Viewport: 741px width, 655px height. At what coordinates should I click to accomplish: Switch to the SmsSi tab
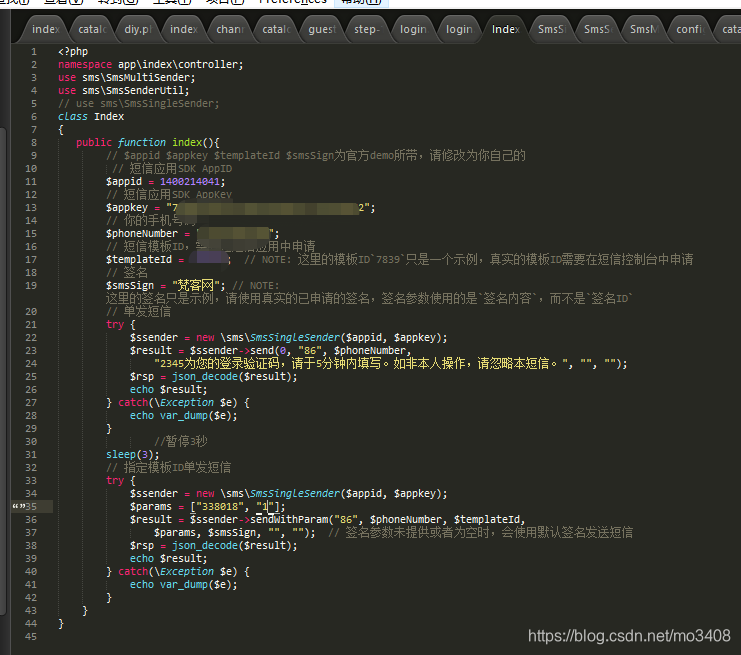[551, 29]
